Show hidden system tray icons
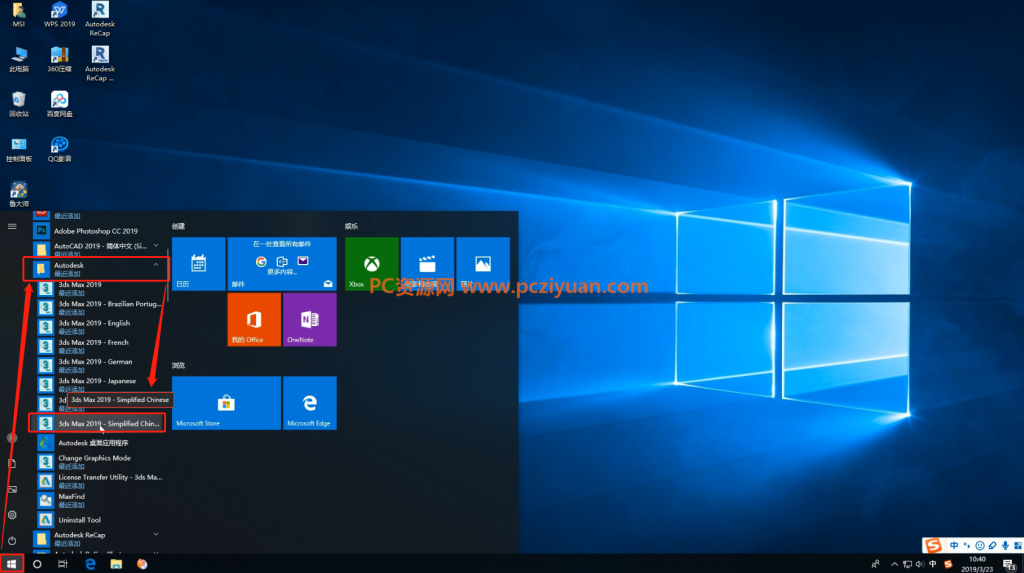Screen dimensions: 1024x573 (x=894, y=564)
